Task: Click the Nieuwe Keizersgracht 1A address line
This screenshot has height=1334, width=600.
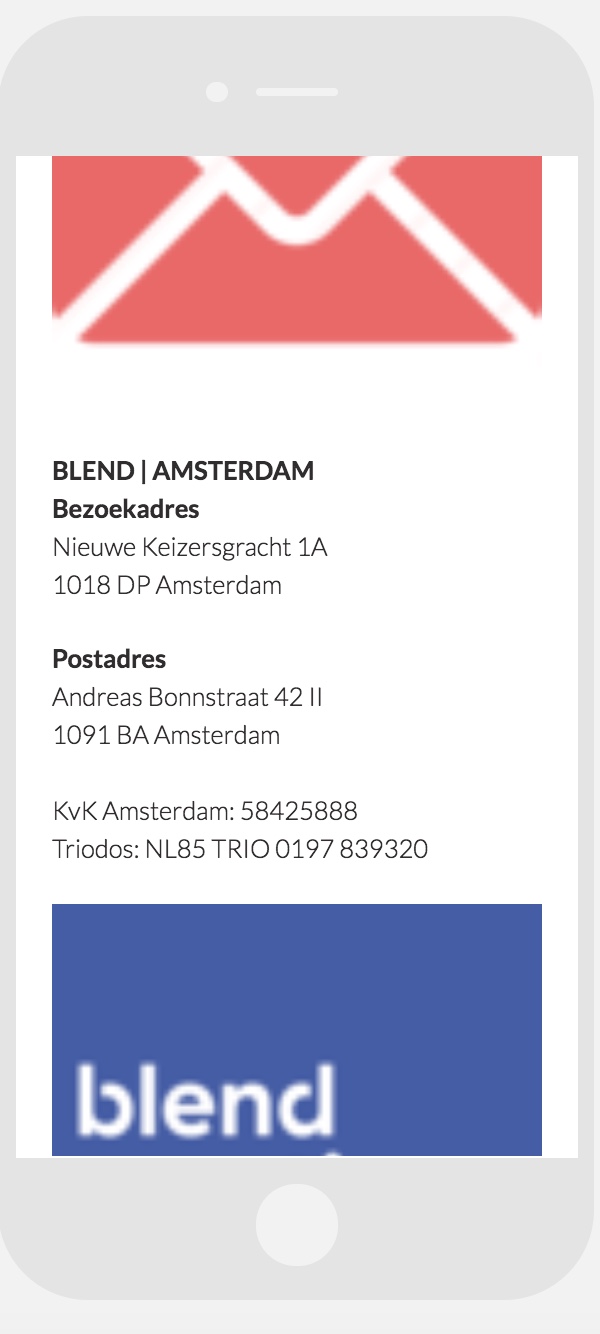Action: [190, 547]
